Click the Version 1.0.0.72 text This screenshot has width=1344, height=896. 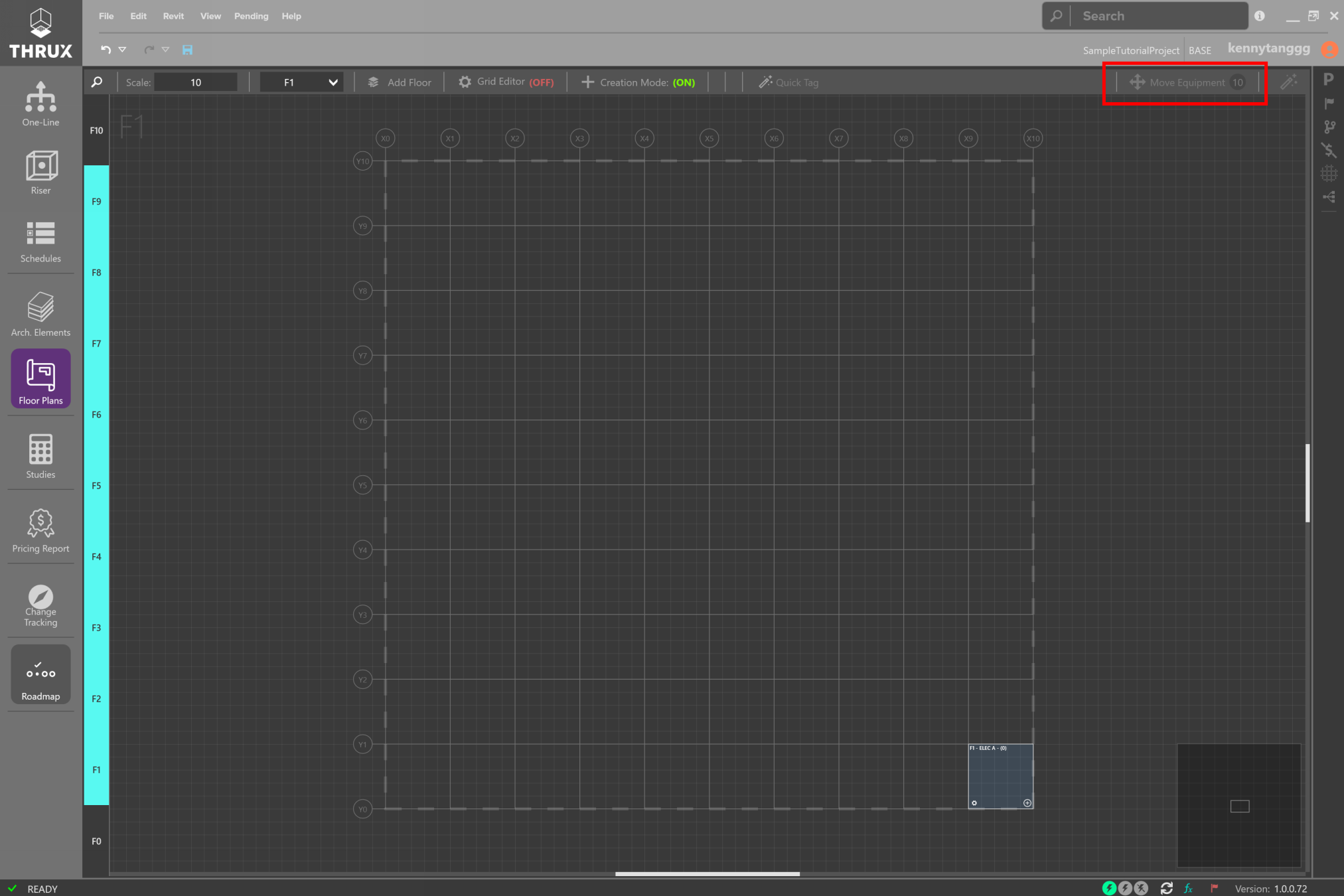pyautogui.click(x=1270, y=888)
